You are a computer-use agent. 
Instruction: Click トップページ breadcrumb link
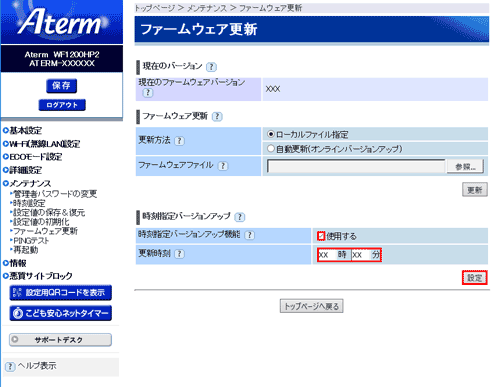pyautogui.click(x=155, y=8)
